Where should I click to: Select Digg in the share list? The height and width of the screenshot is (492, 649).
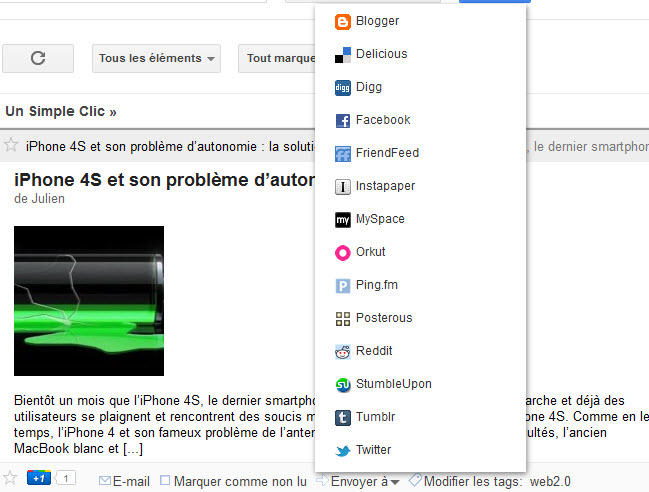click(x=421, y=87)
